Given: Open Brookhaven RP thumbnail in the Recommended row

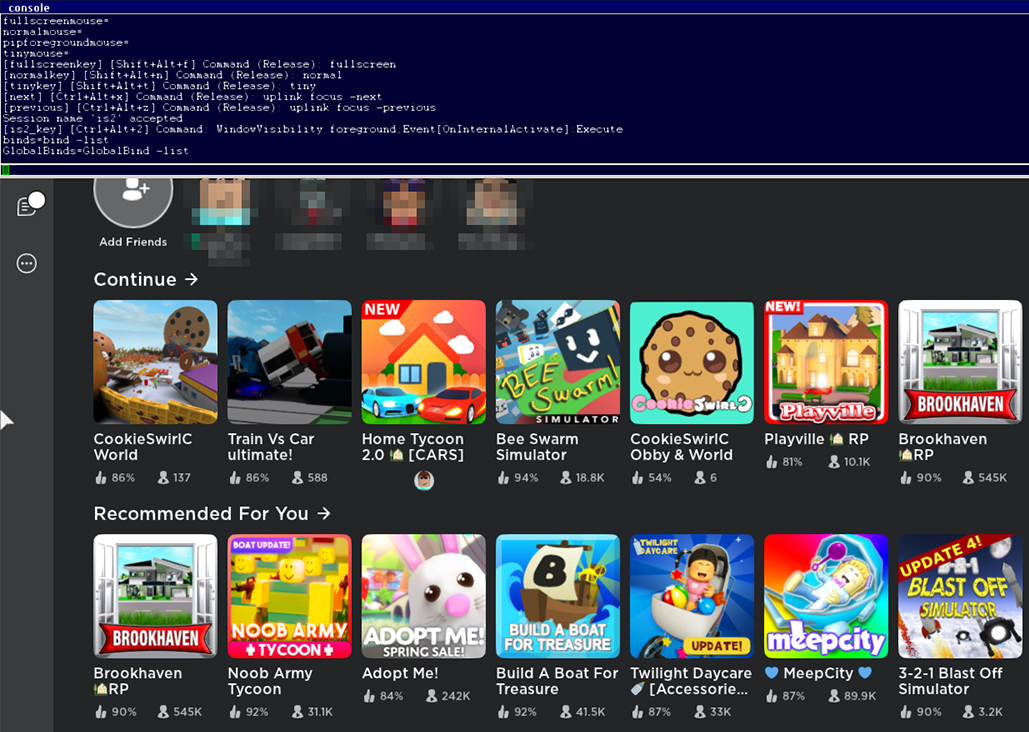Looking at the screenshot, I should [156, 596].
